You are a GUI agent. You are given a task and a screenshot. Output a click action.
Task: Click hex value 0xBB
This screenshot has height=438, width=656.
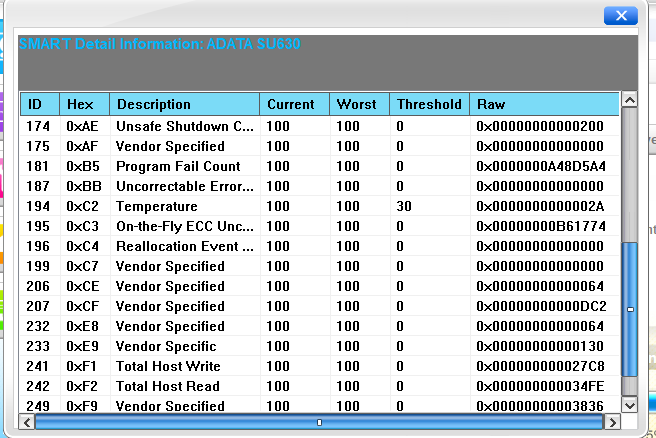84,186
